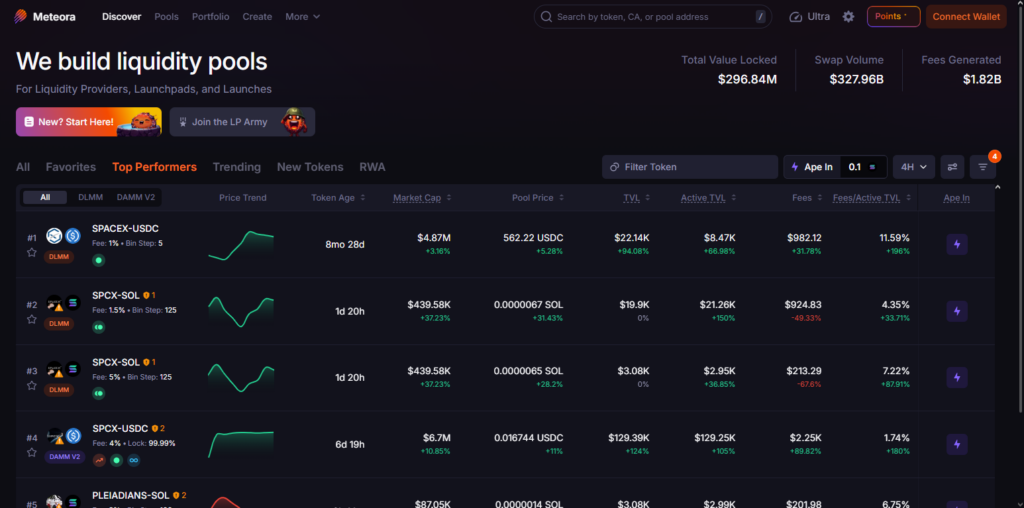This screenshot has width=1024, height=508.
Task: Click the Ape In lightning button for SPACEX-USDC row
Action: point(957,244)
